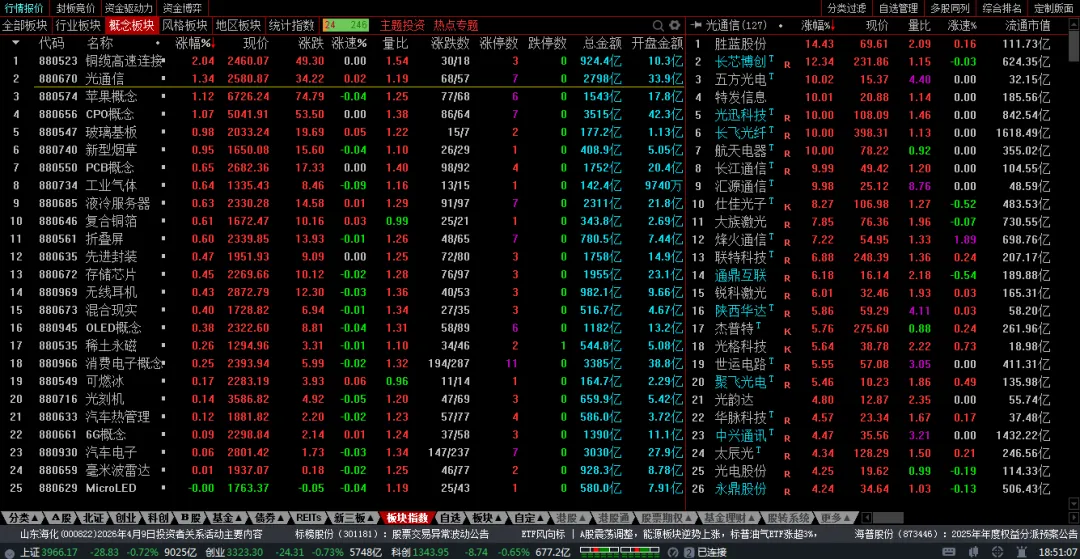
Task: Expand the 自定▲ bottom menu
Action: 528,518
